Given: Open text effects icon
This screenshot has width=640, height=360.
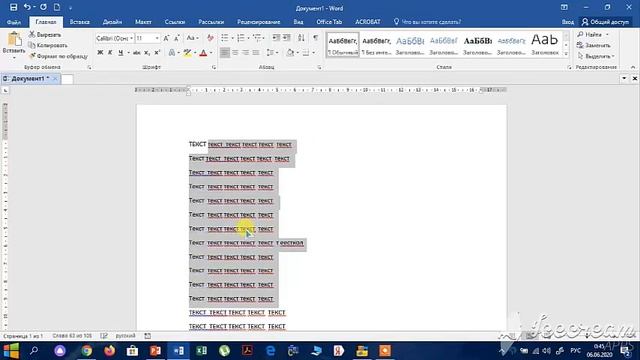Looking at the screenshot, I should [172, 53].
